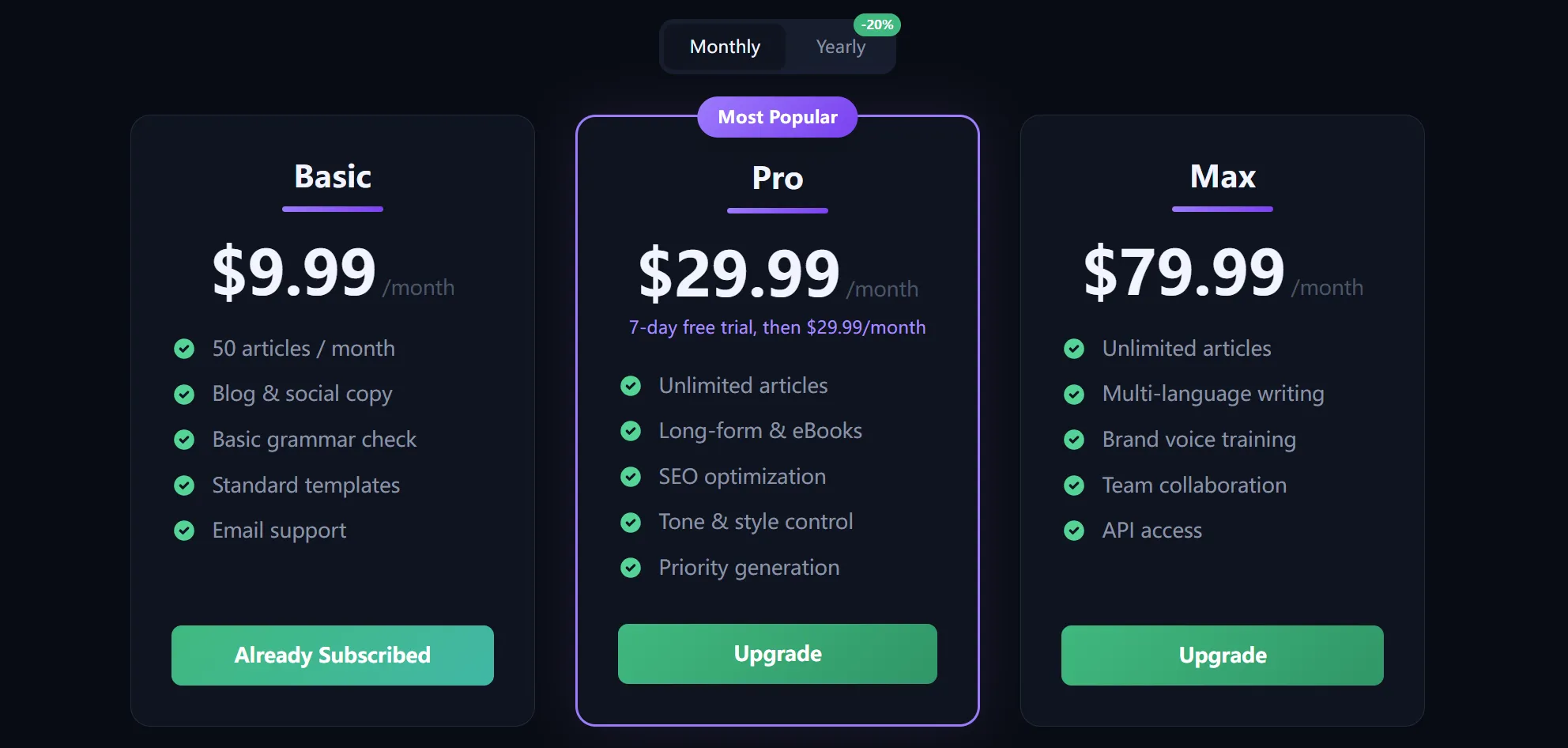Click the checkmark next to 'SEO optimization'
Viewport: 1568px width, 748px height.
(630, 477)
